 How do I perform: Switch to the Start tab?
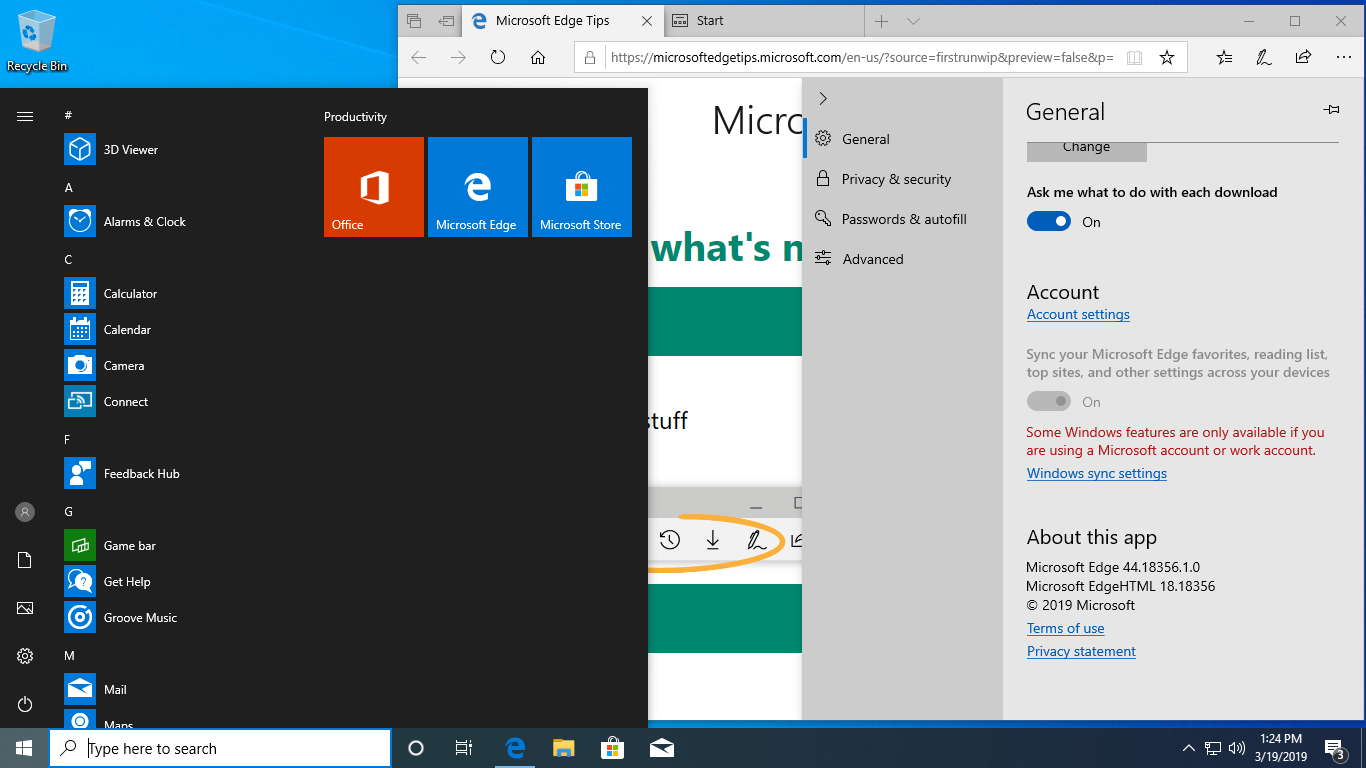coord(764,21)
